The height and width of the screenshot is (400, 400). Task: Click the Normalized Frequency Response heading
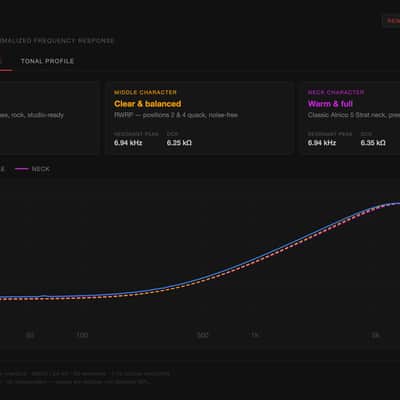point(57,41)
